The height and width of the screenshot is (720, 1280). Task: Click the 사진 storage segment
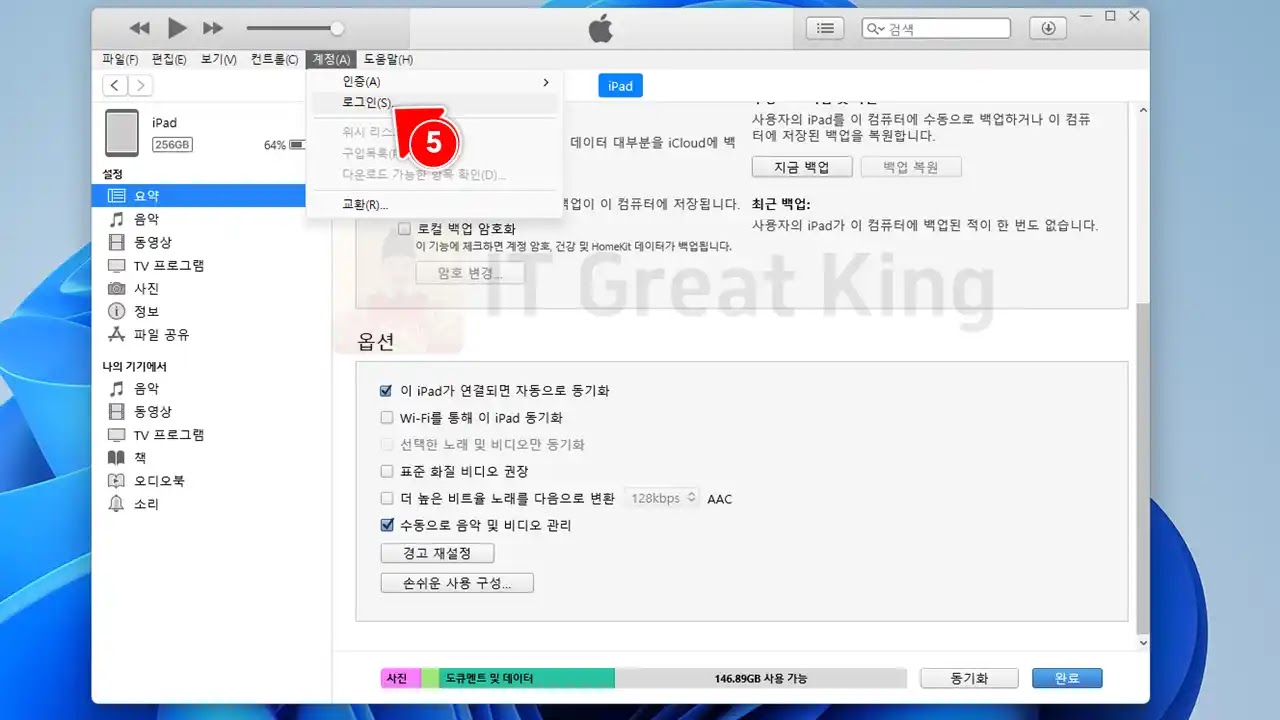pos(400,679)
